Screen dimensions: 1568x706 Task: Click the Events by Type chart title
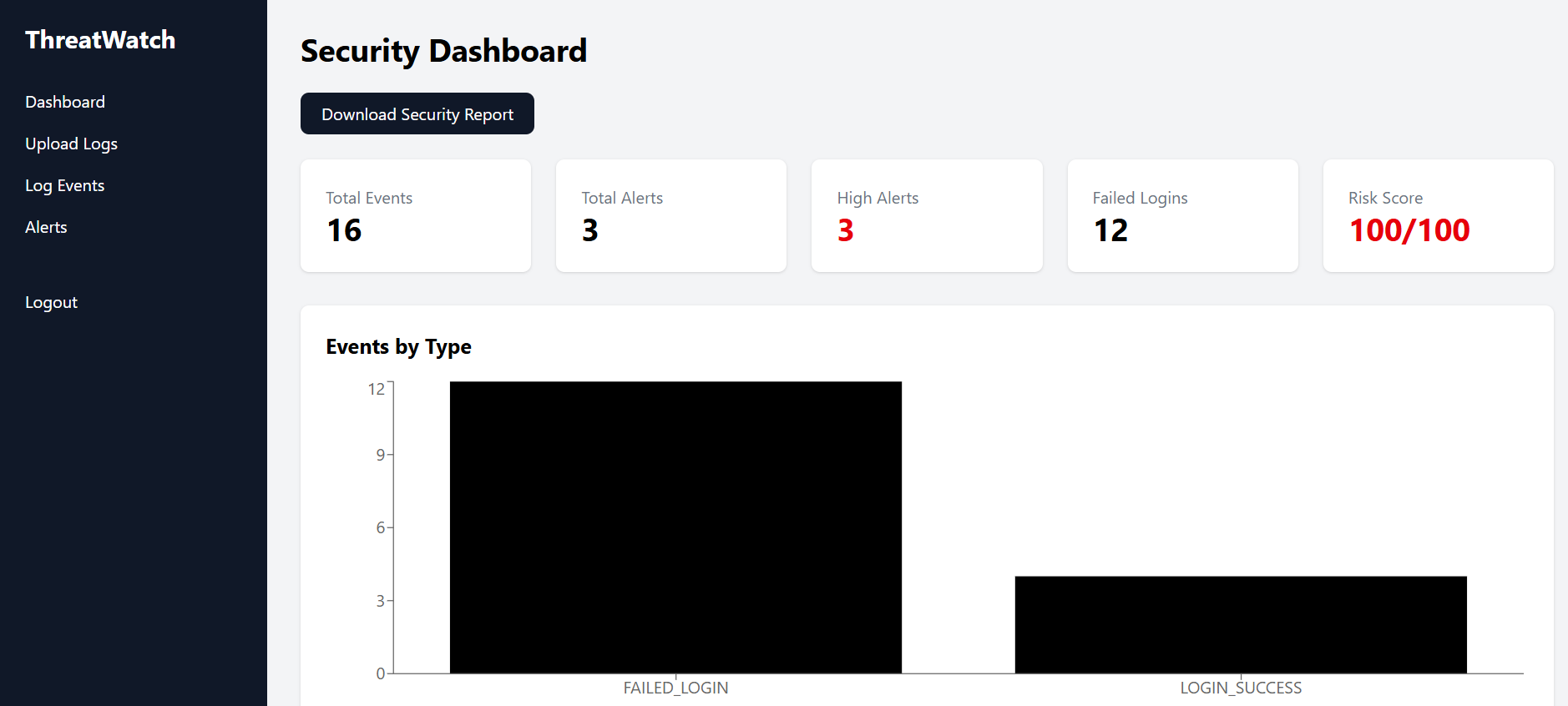398,346
